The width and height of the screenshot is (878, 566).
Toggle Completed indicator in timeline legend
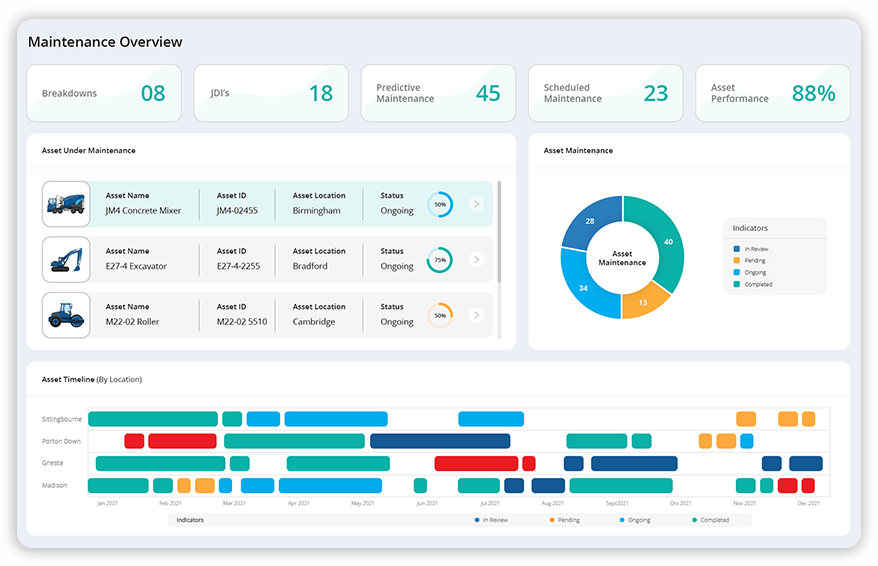pyautogui.click(x=714, y=520)
